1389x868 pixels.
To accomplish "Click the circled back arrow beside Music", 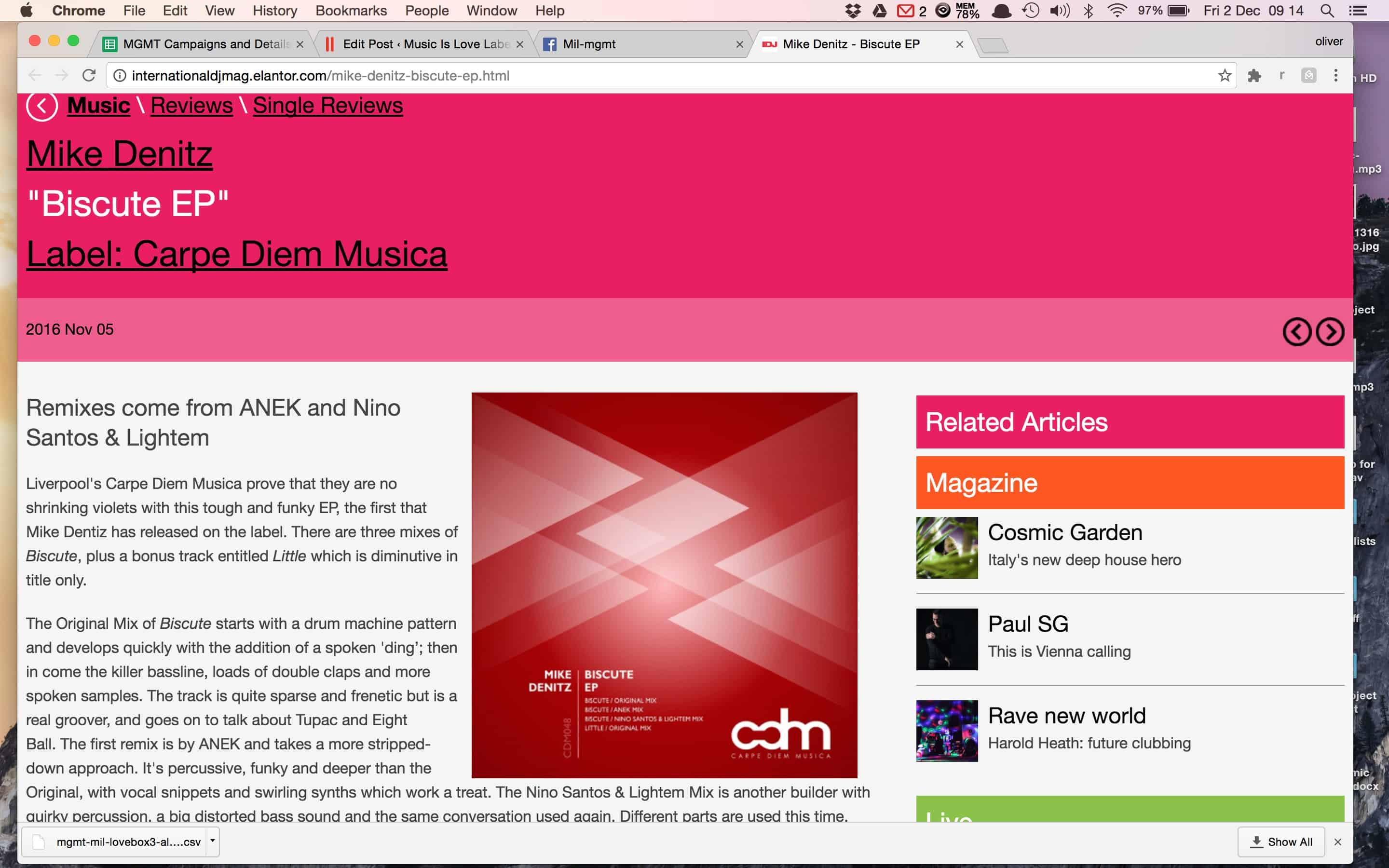I will coord(42,106).
